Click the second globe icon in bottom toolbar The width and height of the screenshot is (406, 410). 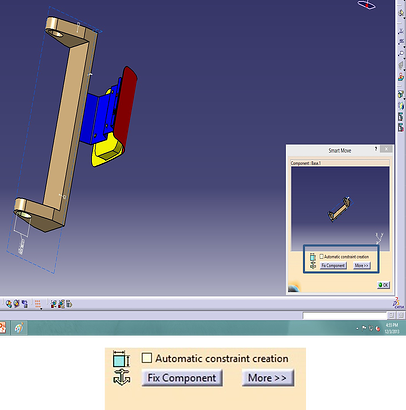point(16,304)
